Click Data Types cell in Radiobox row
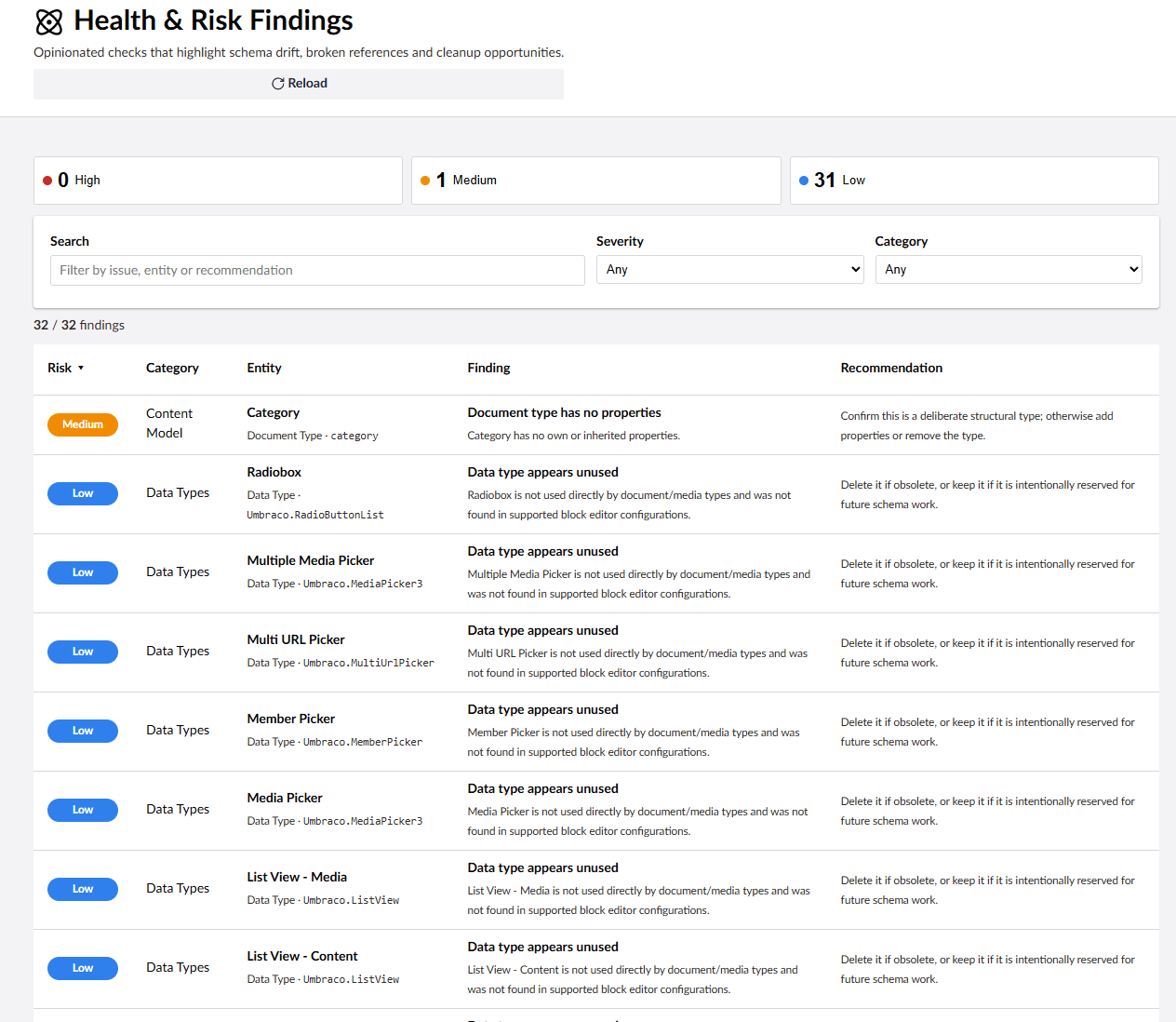1176x1022 pixels. pos(178,493)
